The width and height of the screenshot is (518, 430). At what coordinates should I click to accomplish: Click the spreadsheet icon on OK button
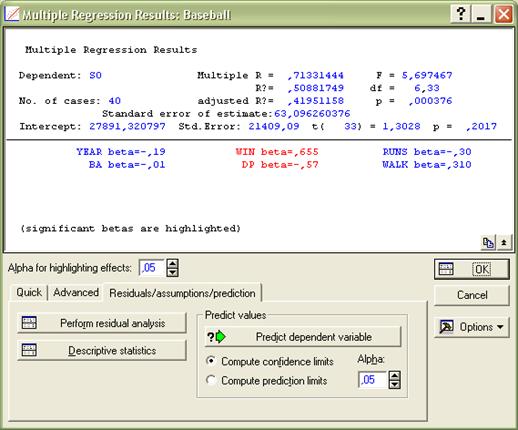point(446,269)
